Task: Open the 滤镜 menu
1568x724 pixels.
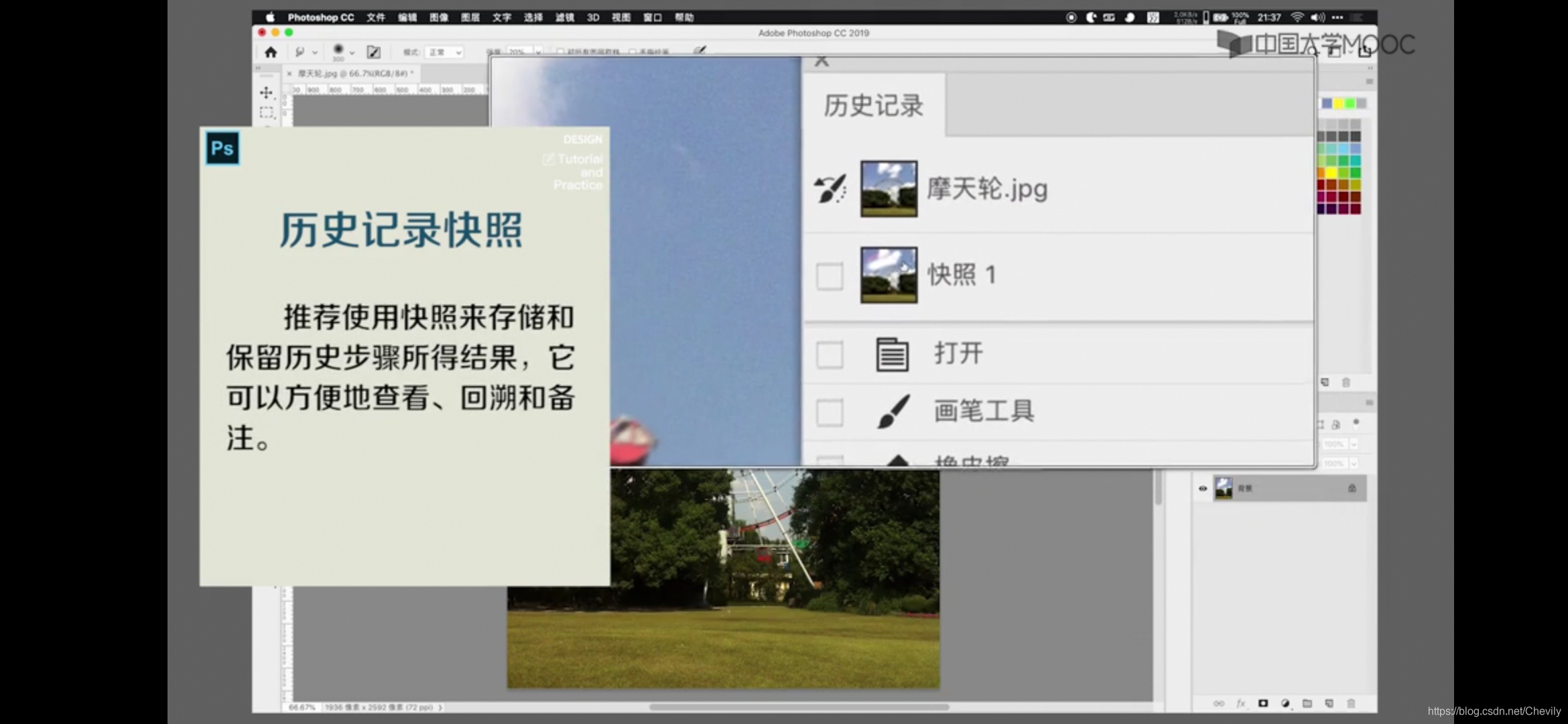Action: click(564, 17)
